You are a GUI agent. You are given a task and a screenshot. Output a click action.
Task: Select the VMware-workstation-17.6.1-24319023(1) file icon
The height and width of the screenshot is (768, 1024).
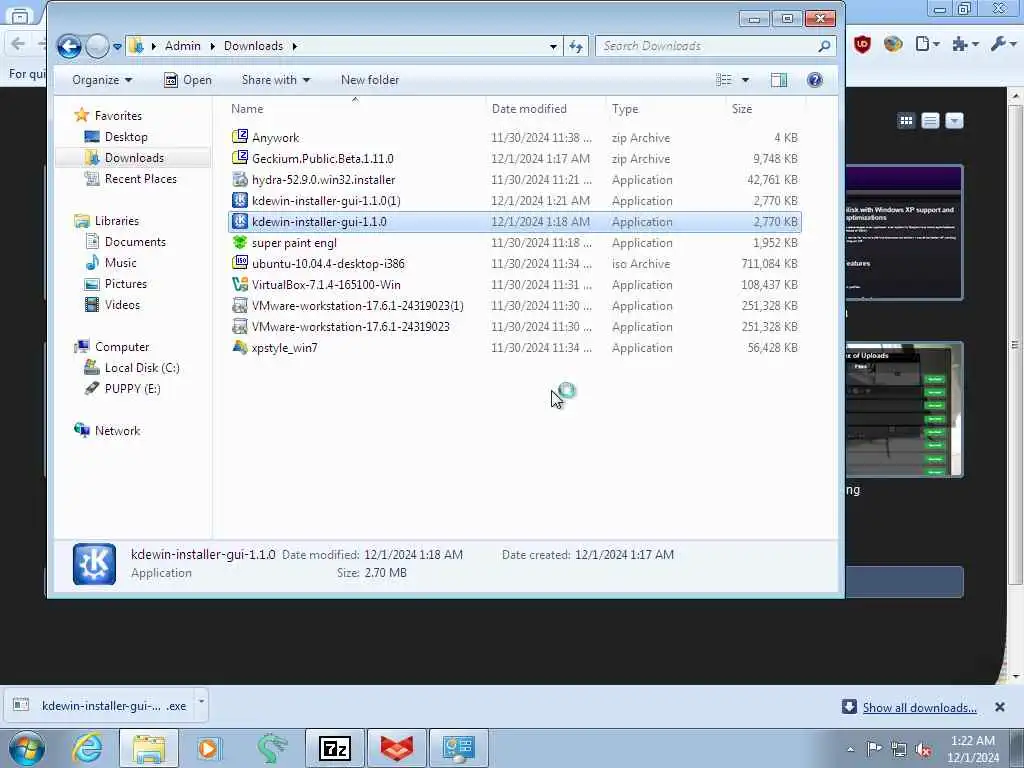(240, 305)
